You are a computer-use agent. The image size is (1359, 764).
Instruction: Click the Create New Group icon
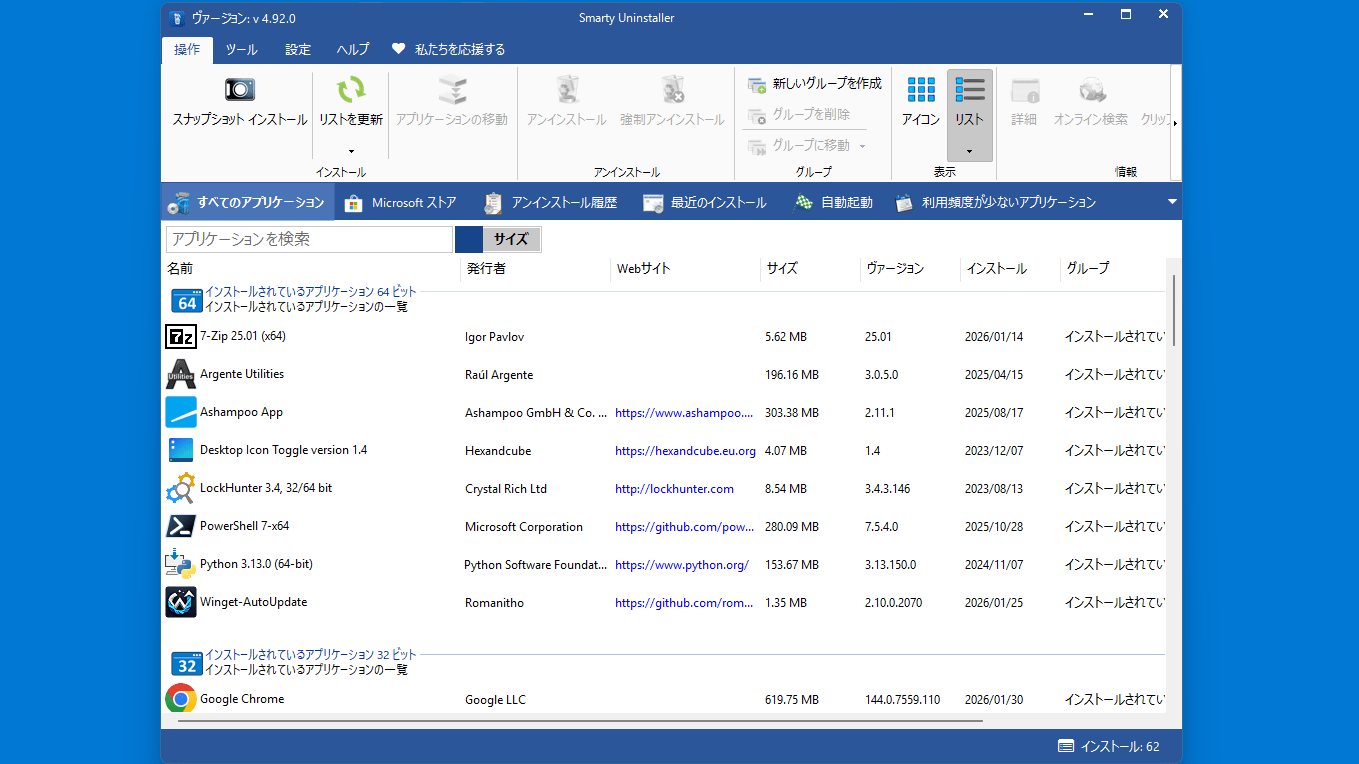tap(757, 84)
